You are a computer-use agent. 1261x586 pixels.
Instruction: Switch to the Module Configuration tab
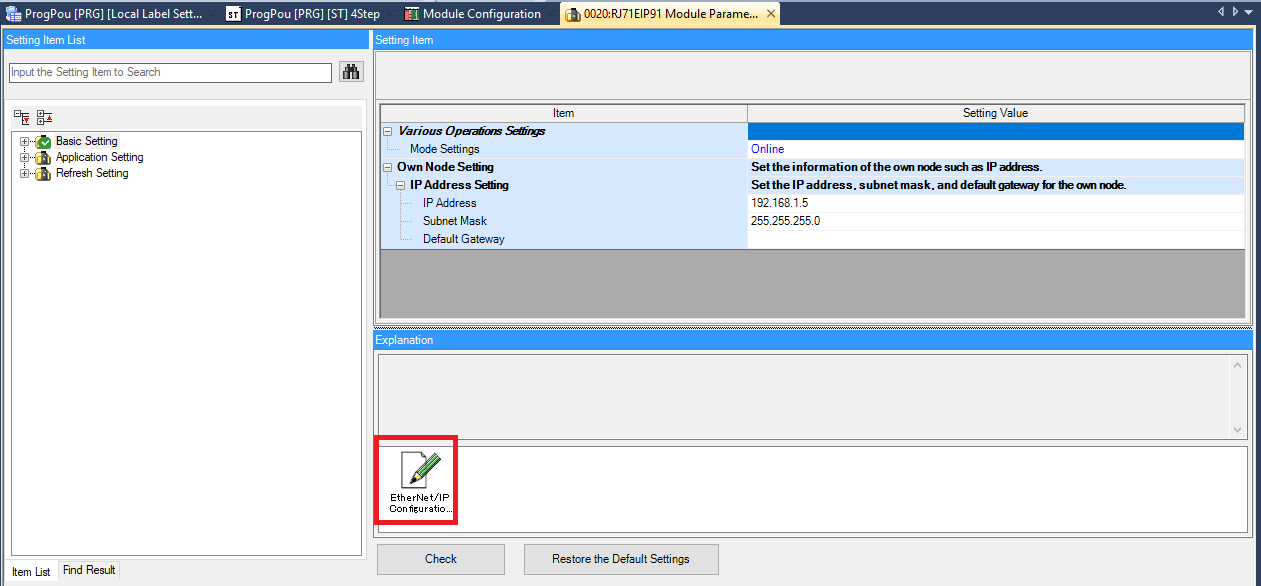pyautogui.click(x=480, y=14)
